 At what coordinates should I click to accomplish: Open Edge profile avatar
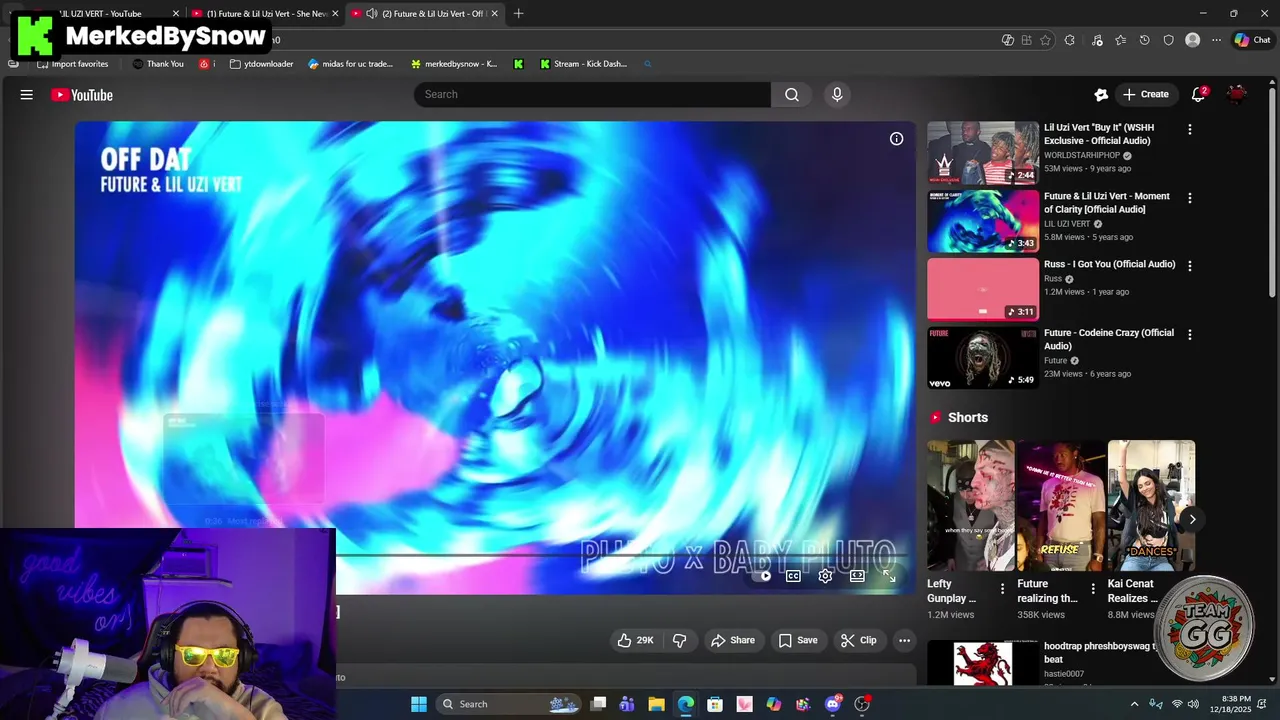coord(1192,40)
